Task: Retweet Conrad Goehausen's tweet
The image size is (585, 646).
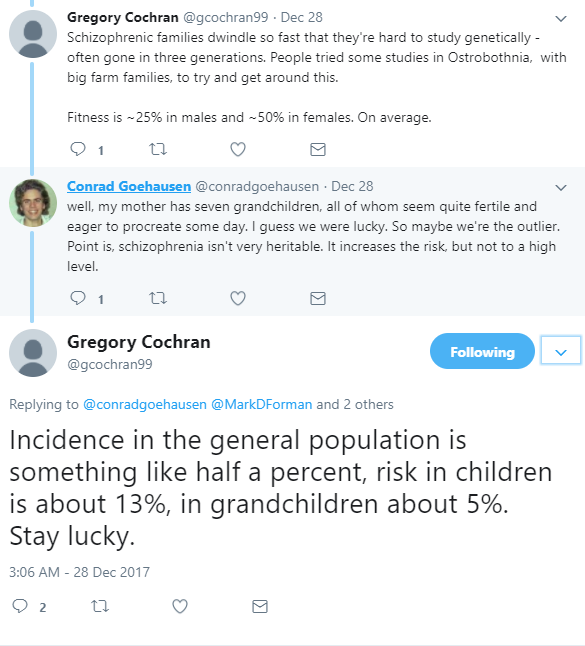Action: click(x=158, y=297)
